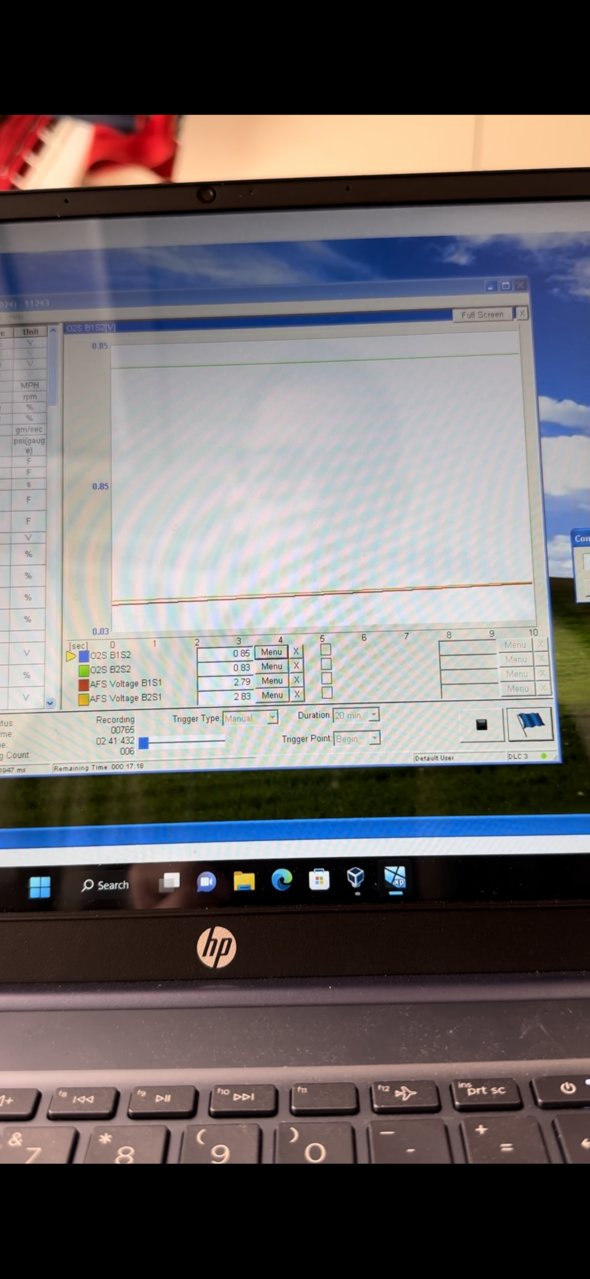Open File Explorer folder on taskbar
590x1279 pixels.
tap(244, 880)
